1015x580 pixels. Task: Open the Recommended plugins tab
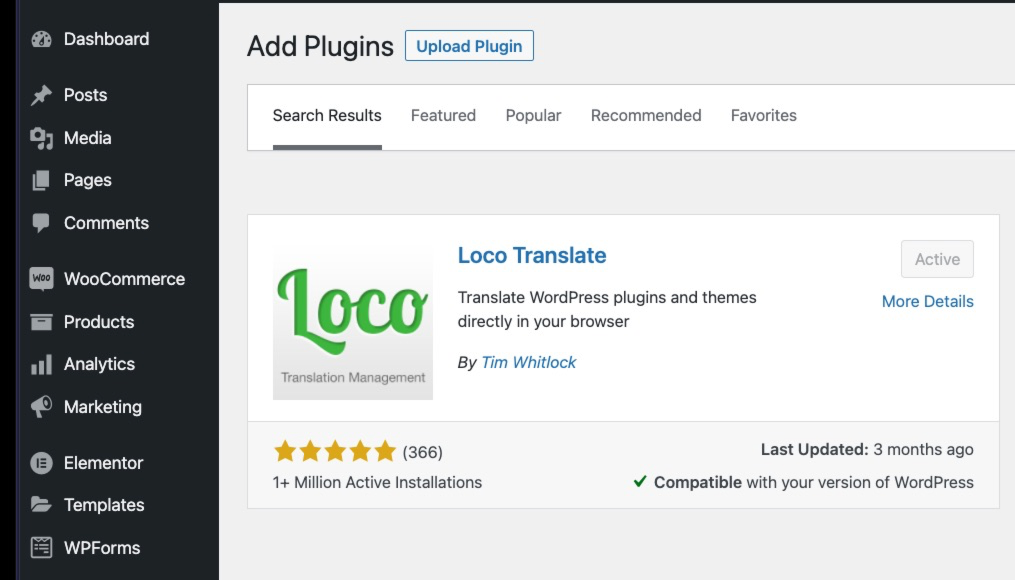coord(646,115)
